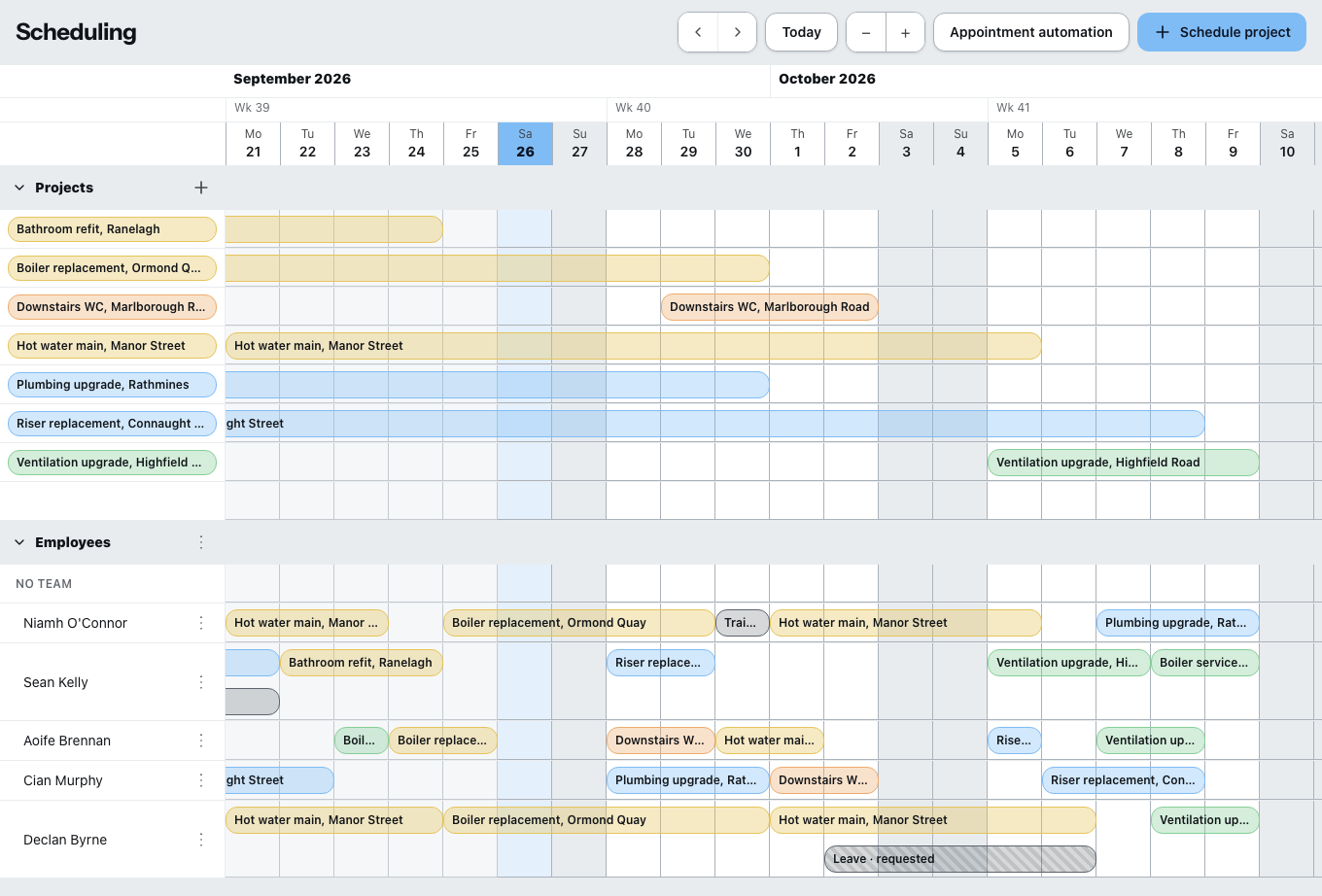
Task: Zoom out timeline with minus button
Action: click(x=866, y=32)
